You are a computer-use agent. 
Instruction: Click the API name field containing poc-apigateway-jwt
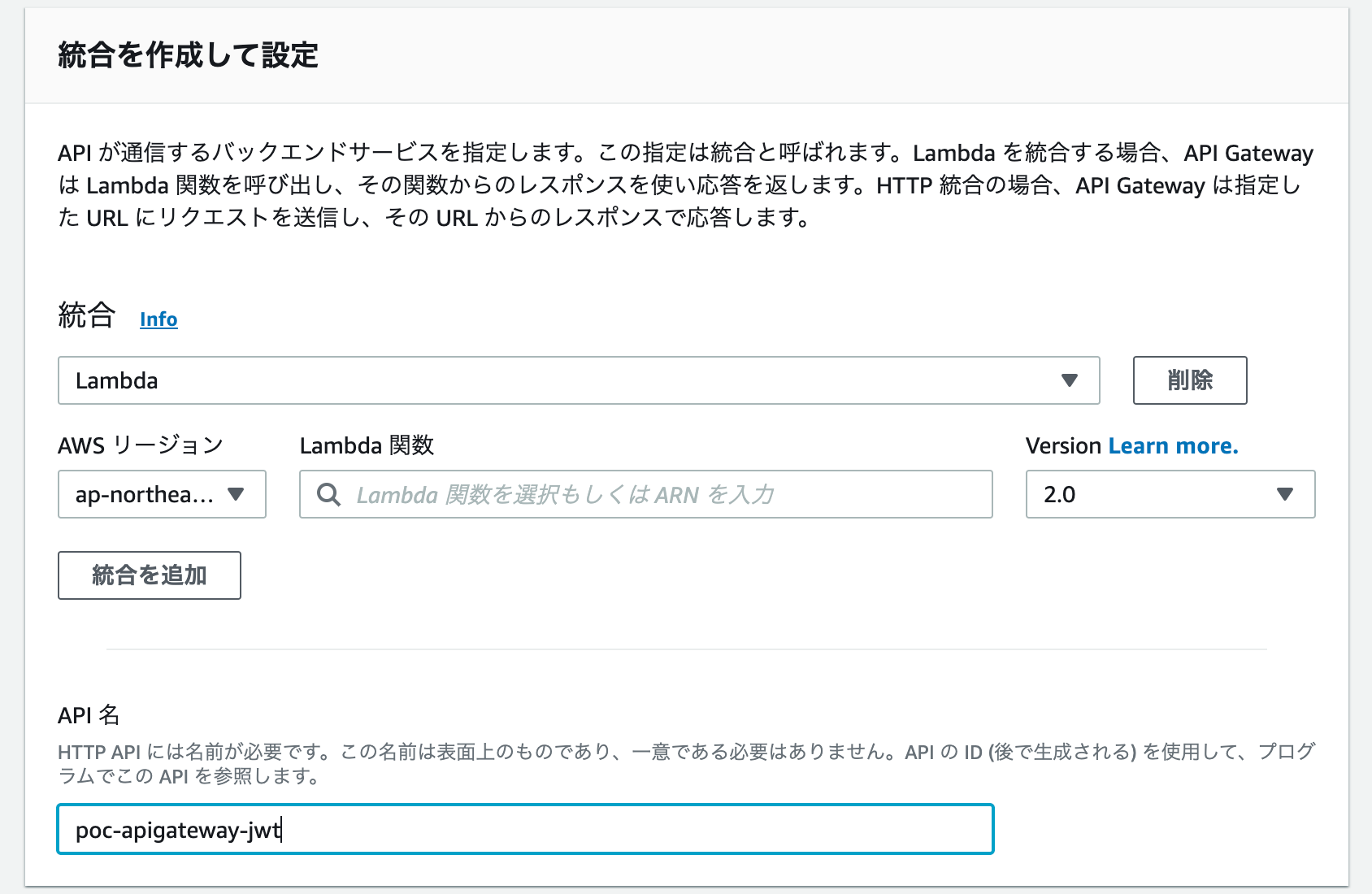pos(525,829)
